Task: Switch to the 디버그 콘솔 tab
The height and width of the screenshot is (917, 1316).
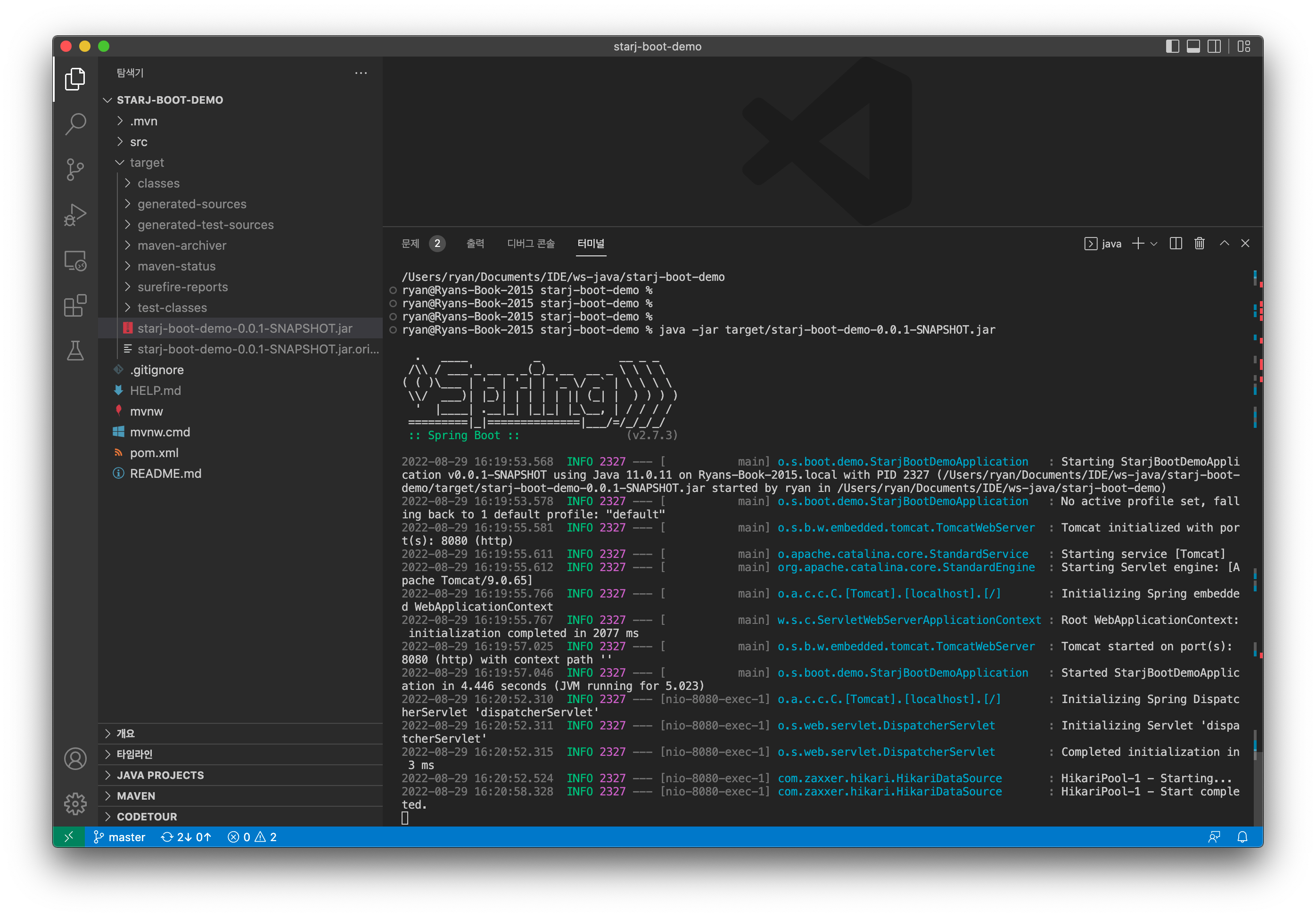Action: 531,244
